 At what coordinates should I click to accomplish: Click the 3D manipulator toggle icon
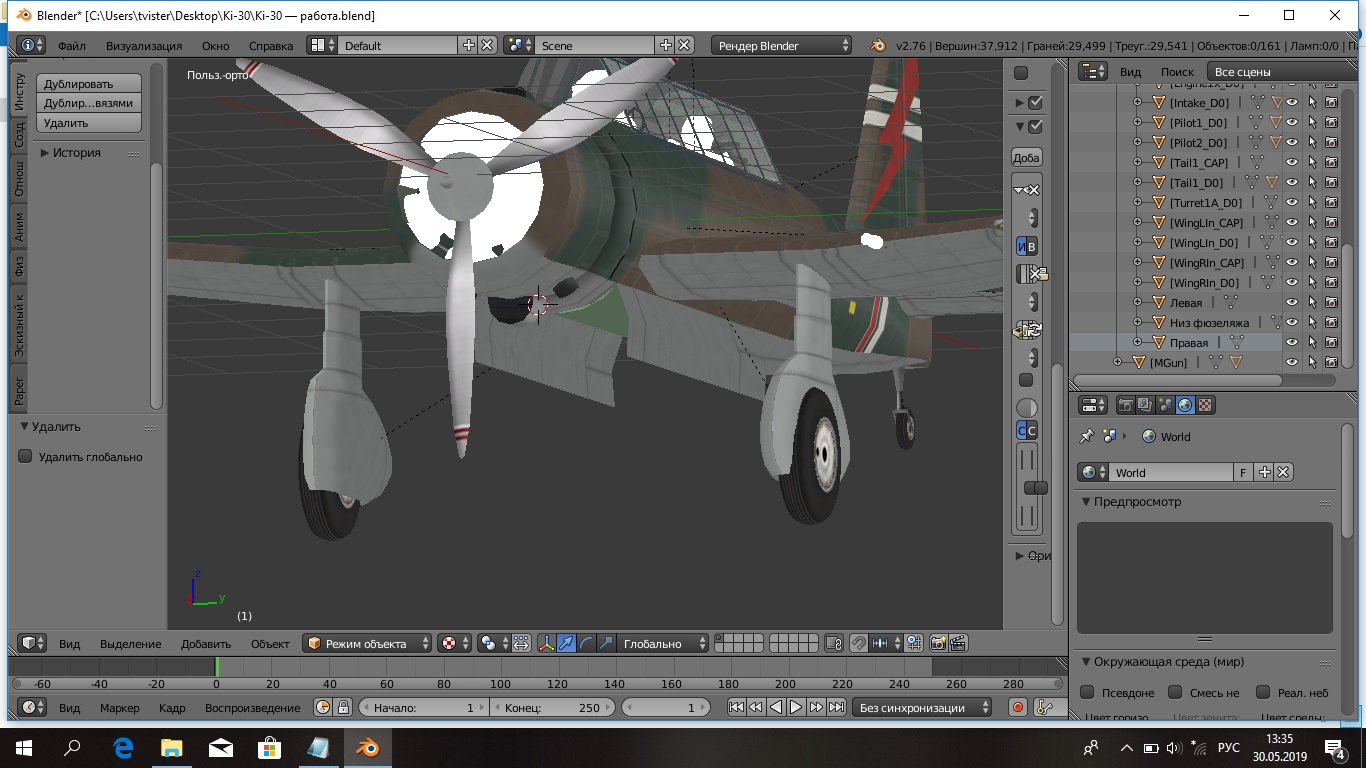click(545, 644)
